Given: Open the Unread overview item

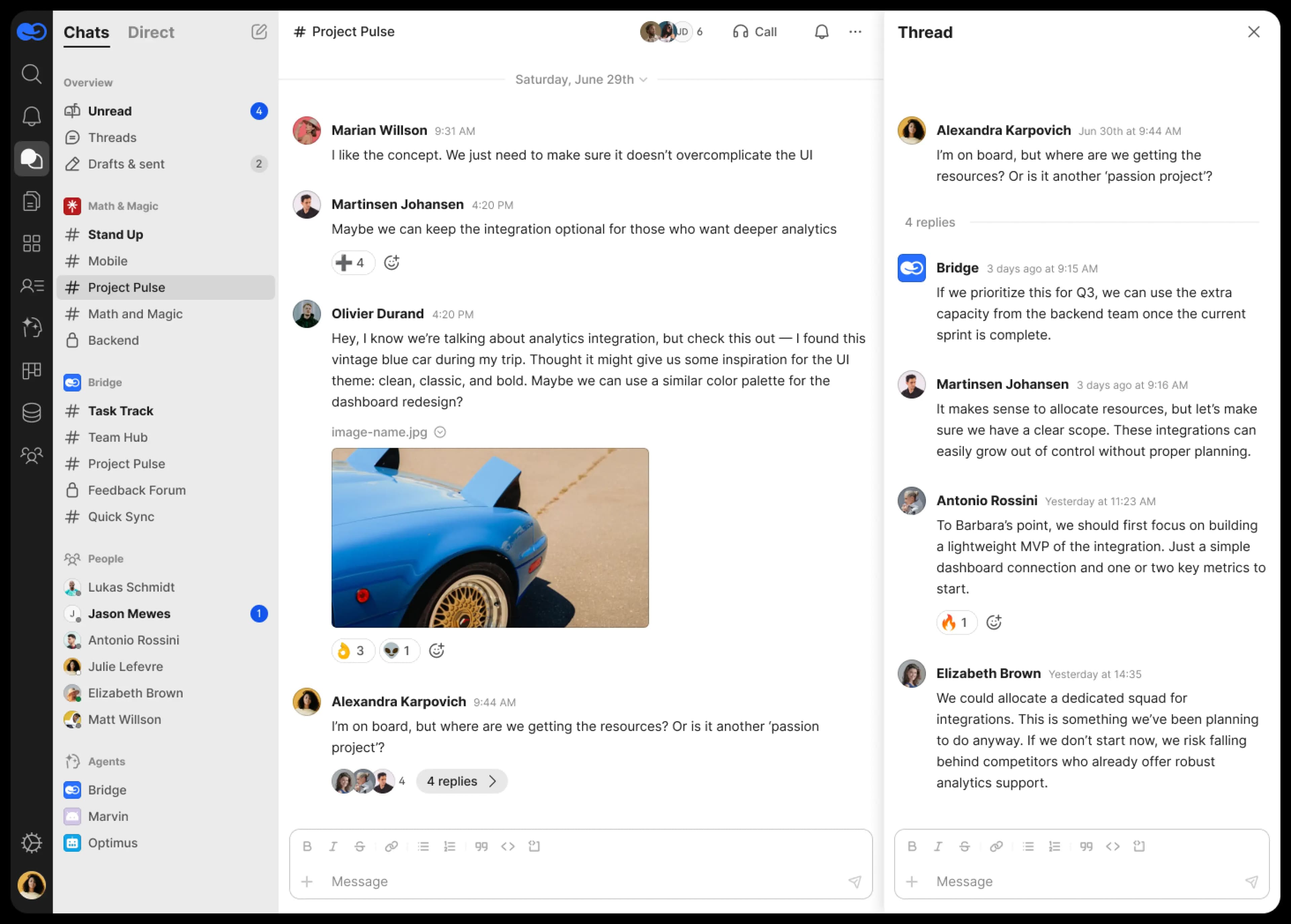Looking at the screenshot, I should tap(109, 111).
